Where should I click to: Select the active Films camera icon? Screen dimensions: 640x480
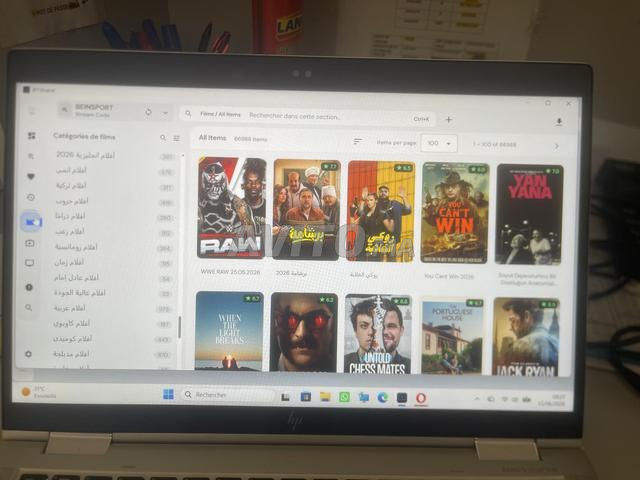pos(31,222)
